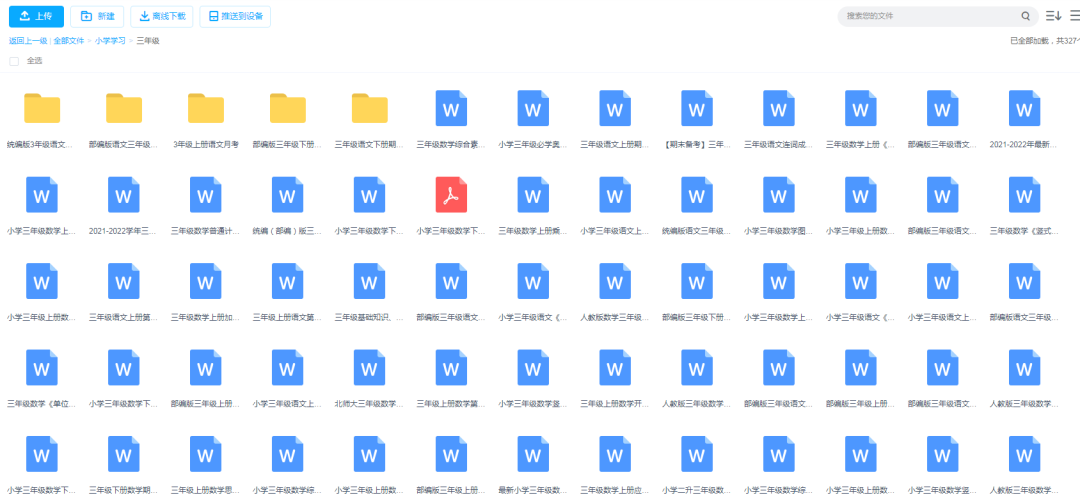
Task: Open folder 统编版3年级语文…
Action: 42,108
